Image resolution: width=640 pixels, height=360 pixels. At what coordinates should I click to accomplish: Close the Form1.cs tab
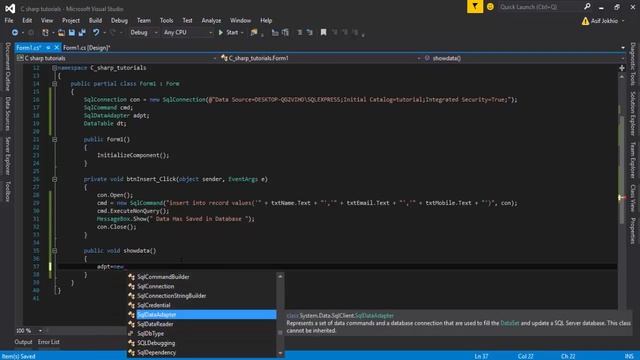pyautogui.click(x=57, y=48)
